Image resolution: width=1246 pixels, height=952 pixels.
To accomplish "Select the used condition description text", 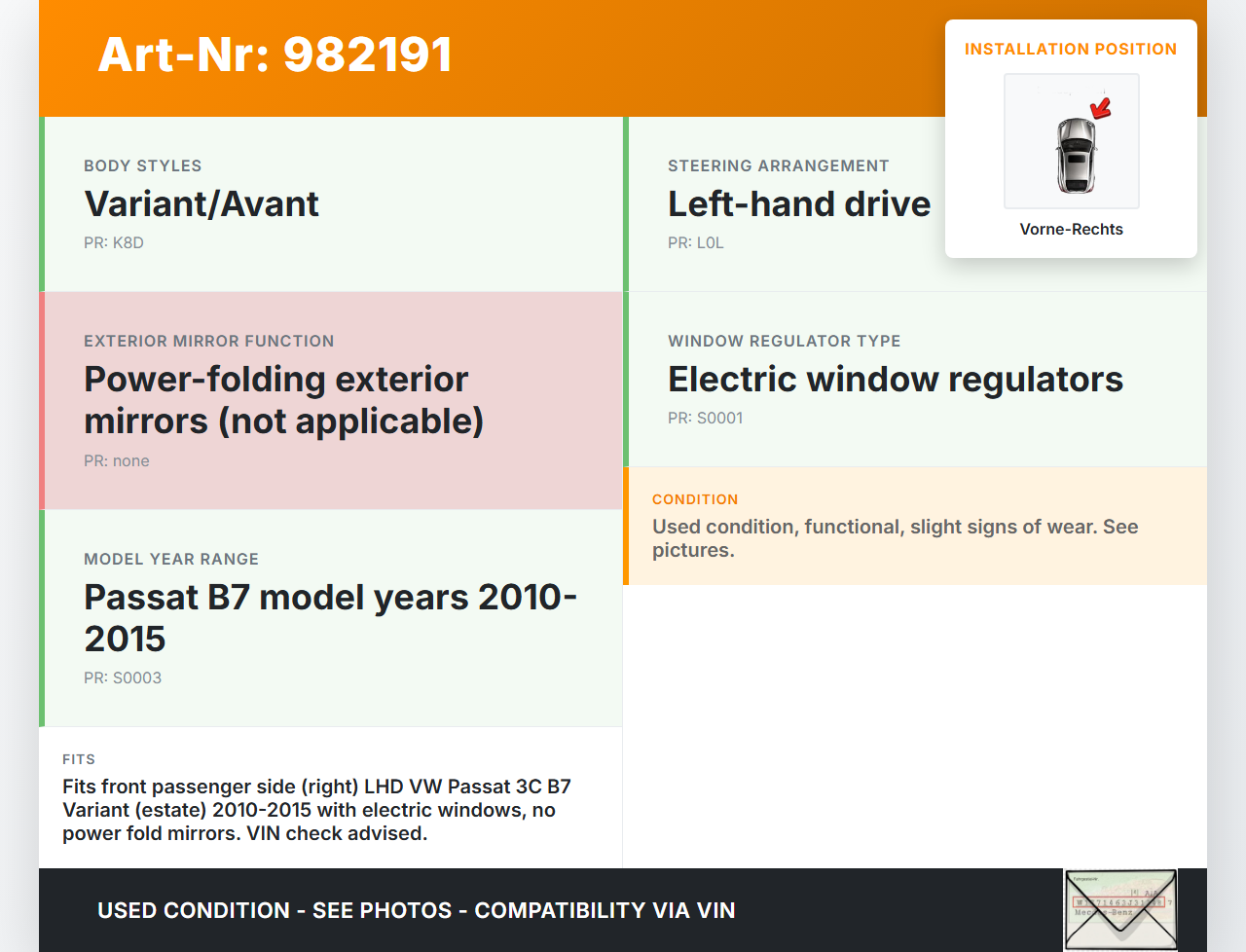I will click(896, 538).
